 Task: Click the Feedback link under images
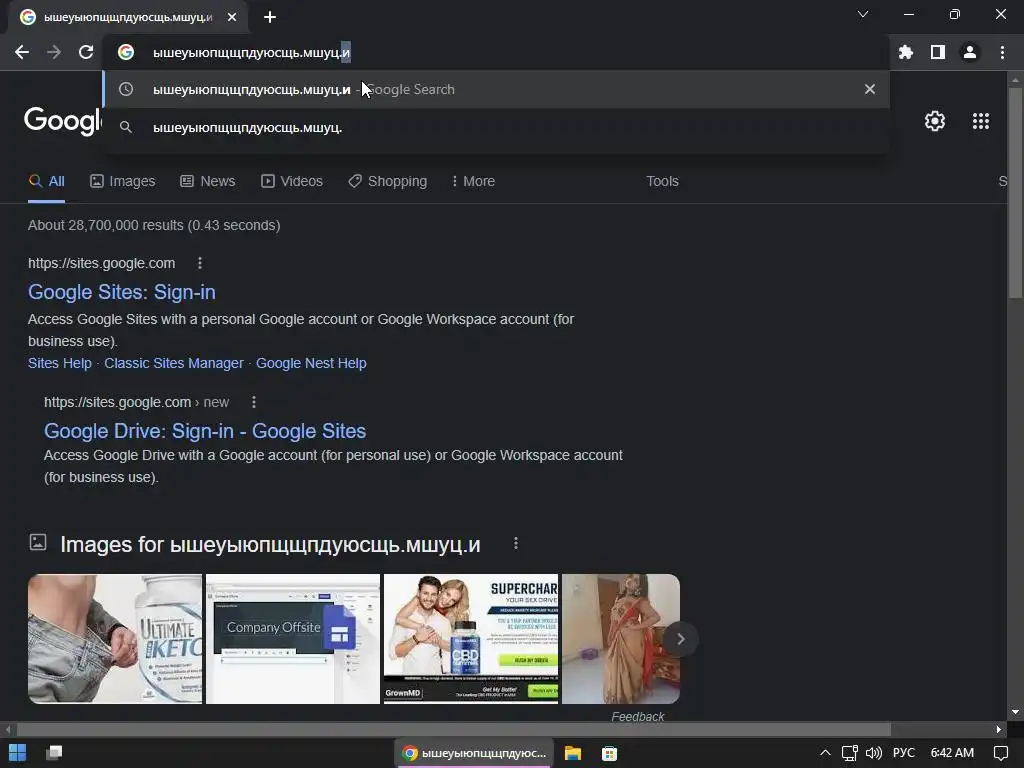point(637,716)
